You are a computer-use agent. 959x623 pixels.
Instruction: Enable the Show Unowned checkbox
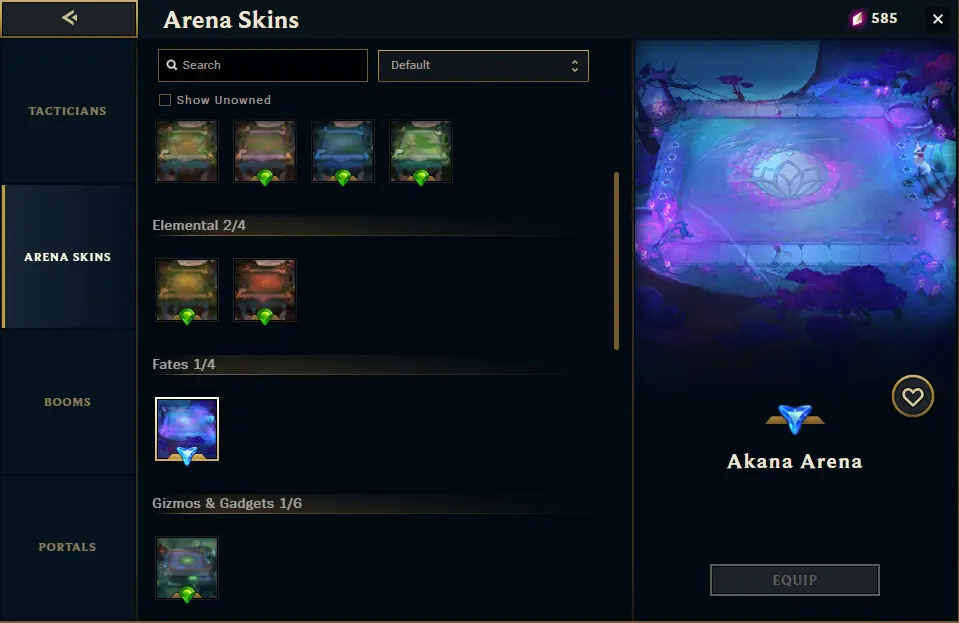coord(165,100)
